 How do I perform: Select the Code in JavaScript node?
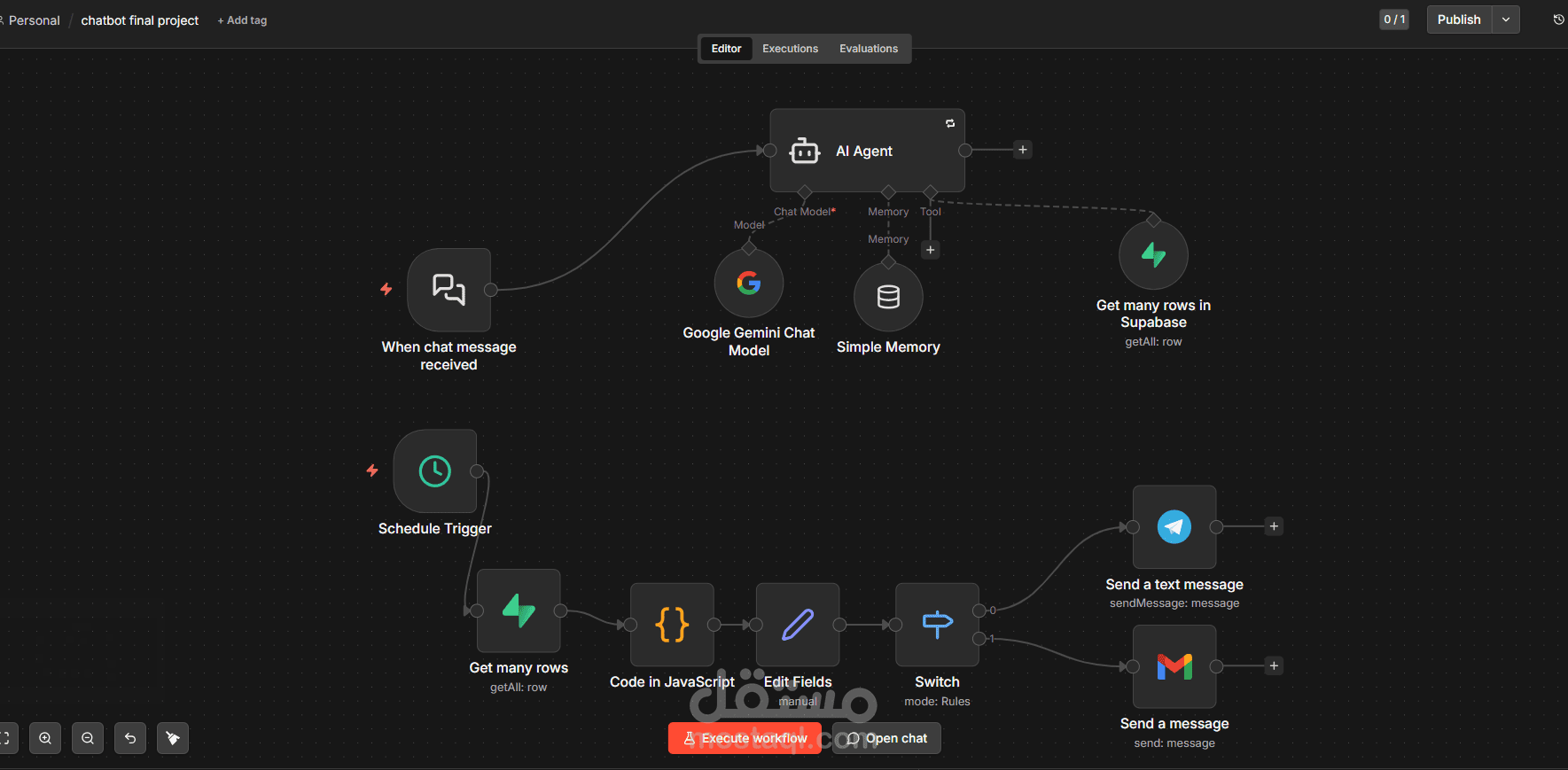click(672, 625)
